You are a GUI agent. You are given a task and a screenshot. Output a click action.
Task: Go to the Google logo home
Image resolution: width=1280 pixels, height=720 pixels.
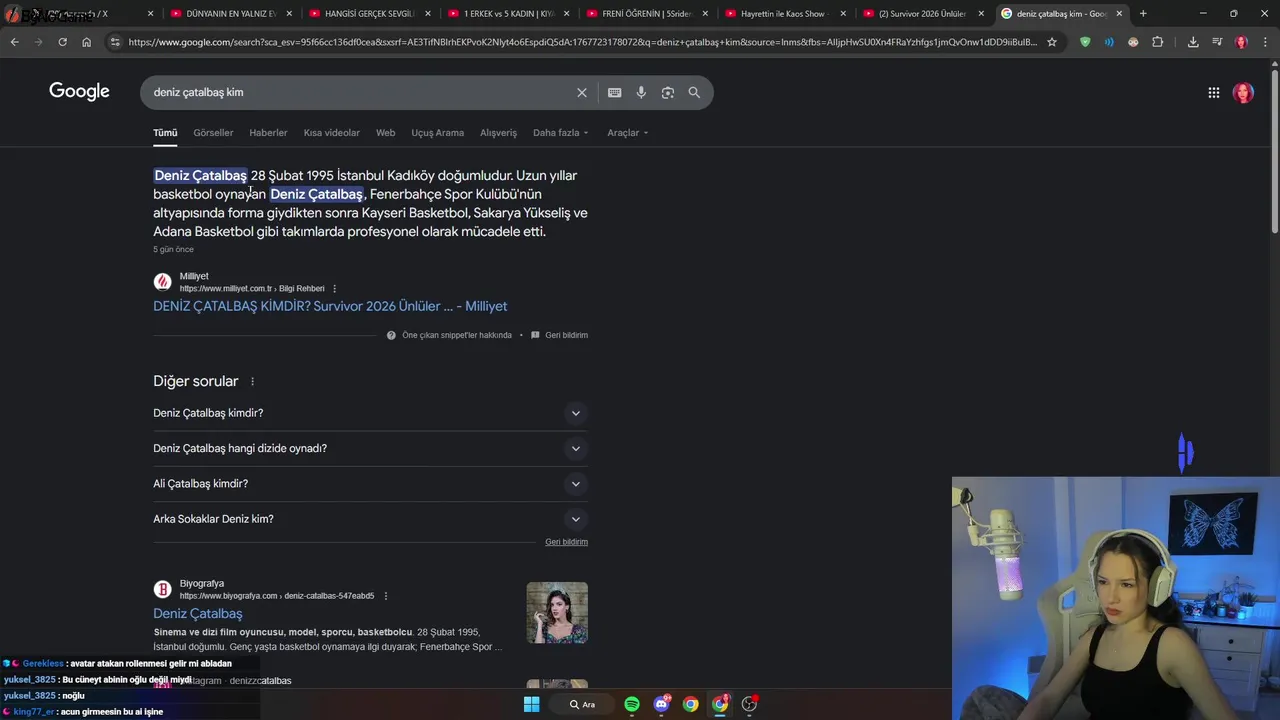point(79,92)
